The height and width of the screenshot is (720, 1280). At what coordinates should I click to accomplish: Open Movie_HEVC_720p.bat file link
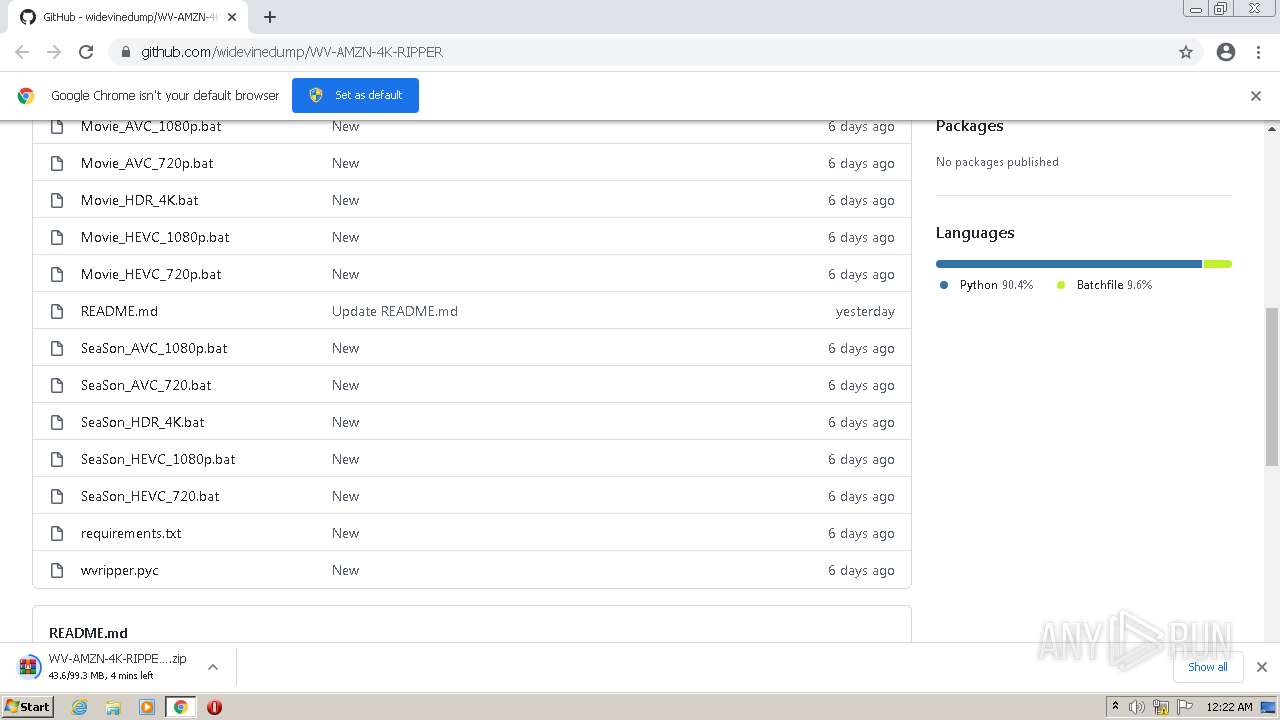tap(151, 274)
